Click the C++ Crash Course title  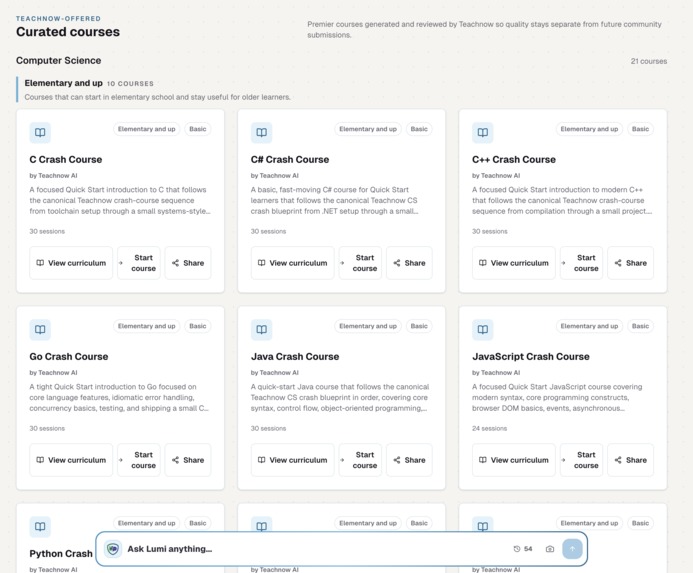pyautogui.click(x=514, y=160)
